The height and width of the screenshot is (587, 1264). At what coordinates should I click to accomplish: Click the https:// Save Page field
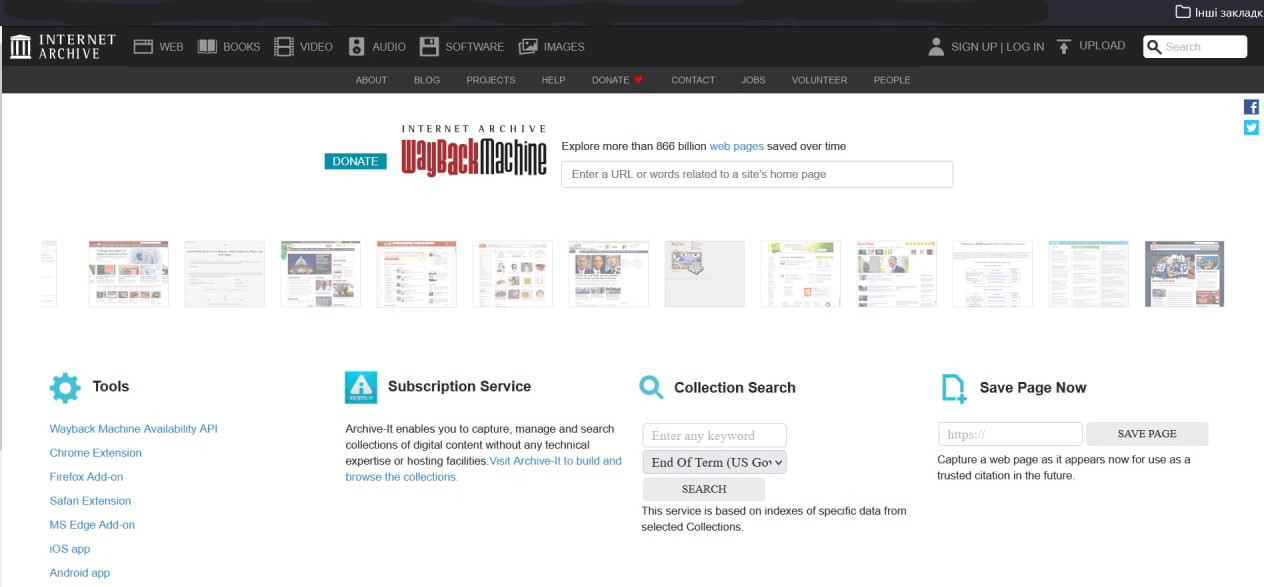1010,434
